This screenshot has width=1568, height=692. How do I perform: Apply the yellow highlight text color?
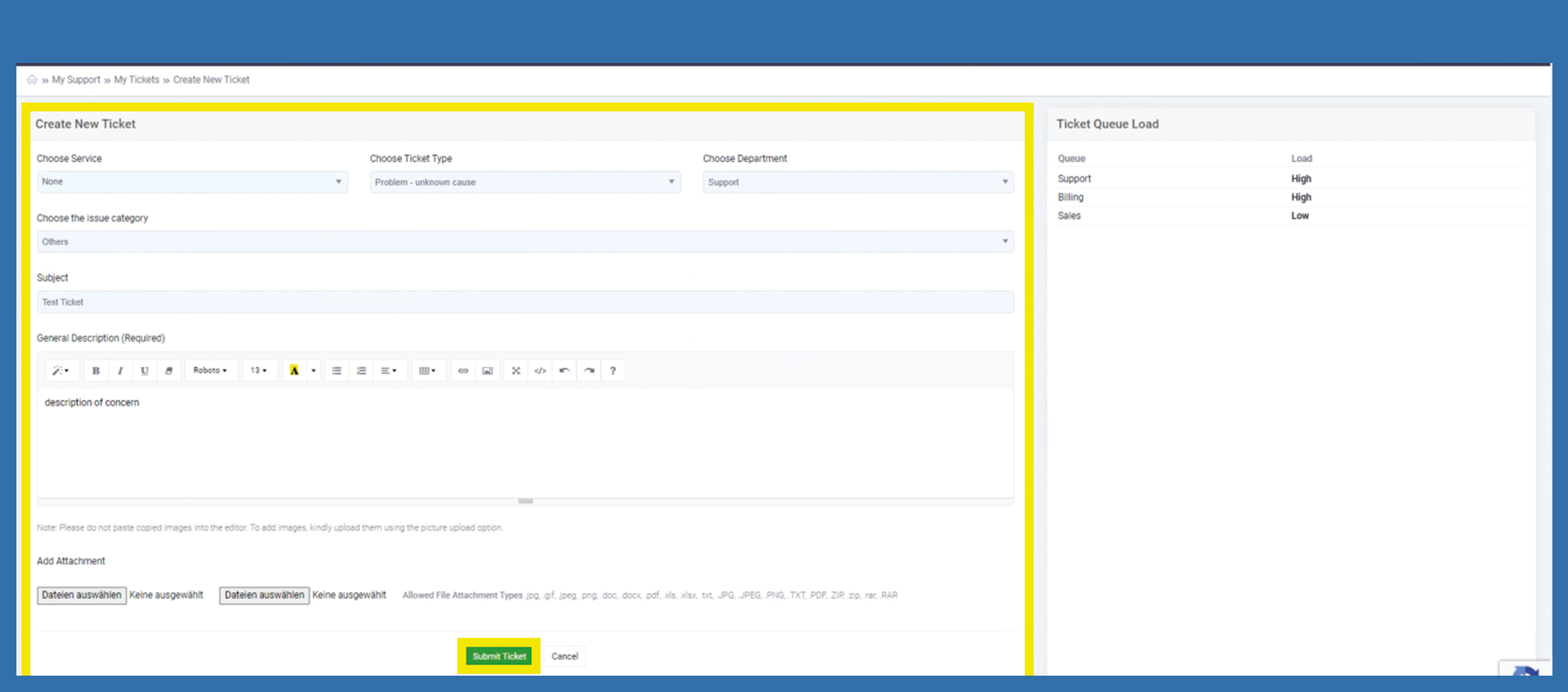coord(294,371)
